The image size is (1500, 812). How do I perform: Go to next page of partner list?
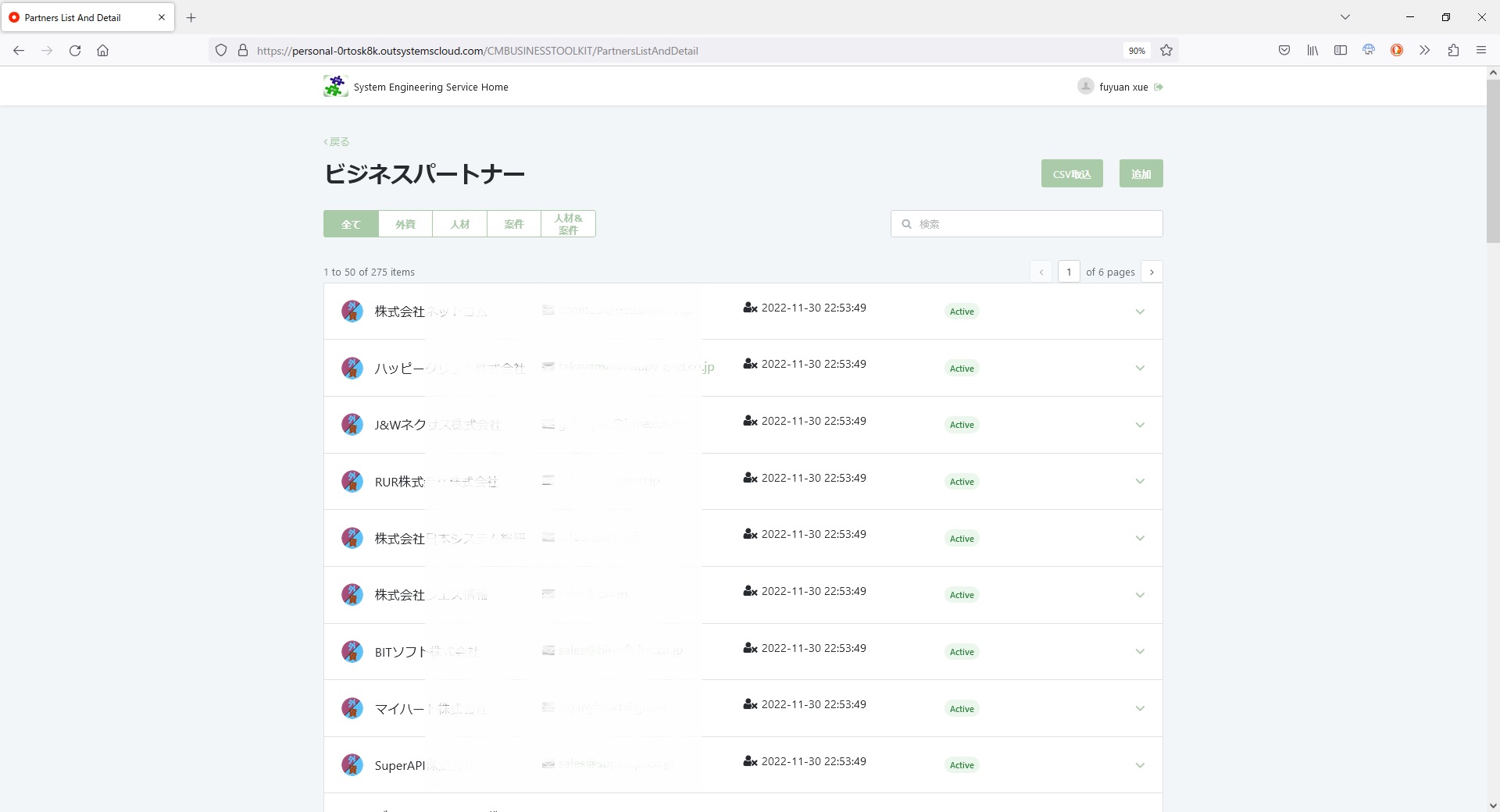tap(1152, 272)
